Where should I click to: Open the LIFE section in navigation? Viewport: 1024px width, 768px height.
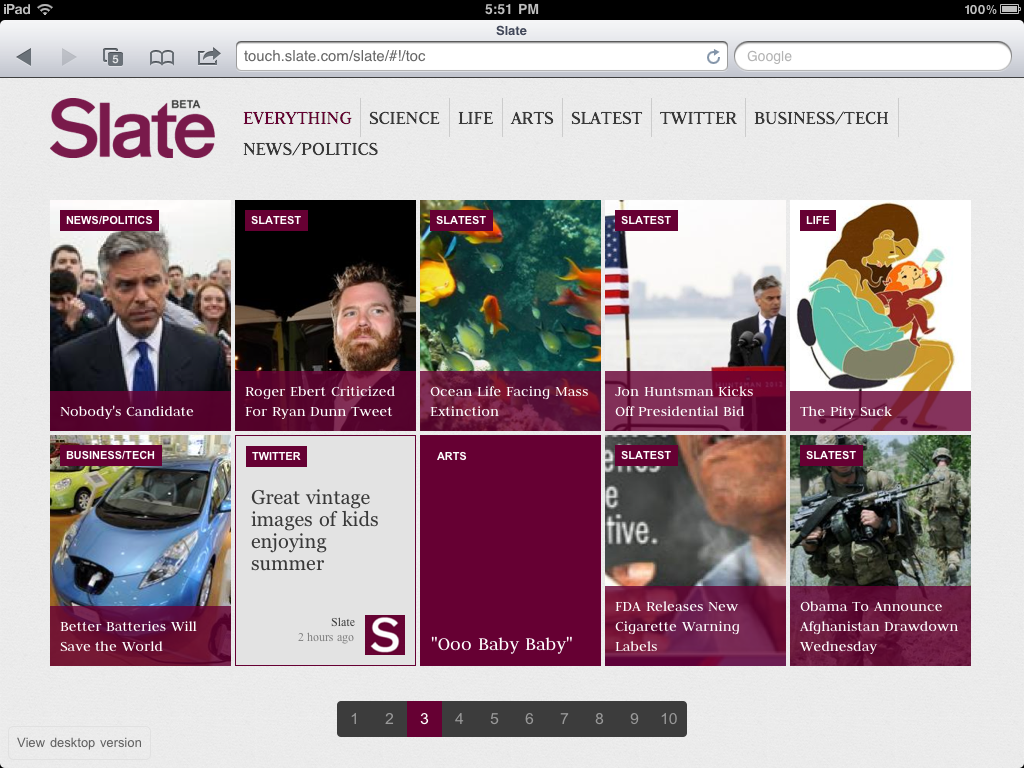point(475,118)
